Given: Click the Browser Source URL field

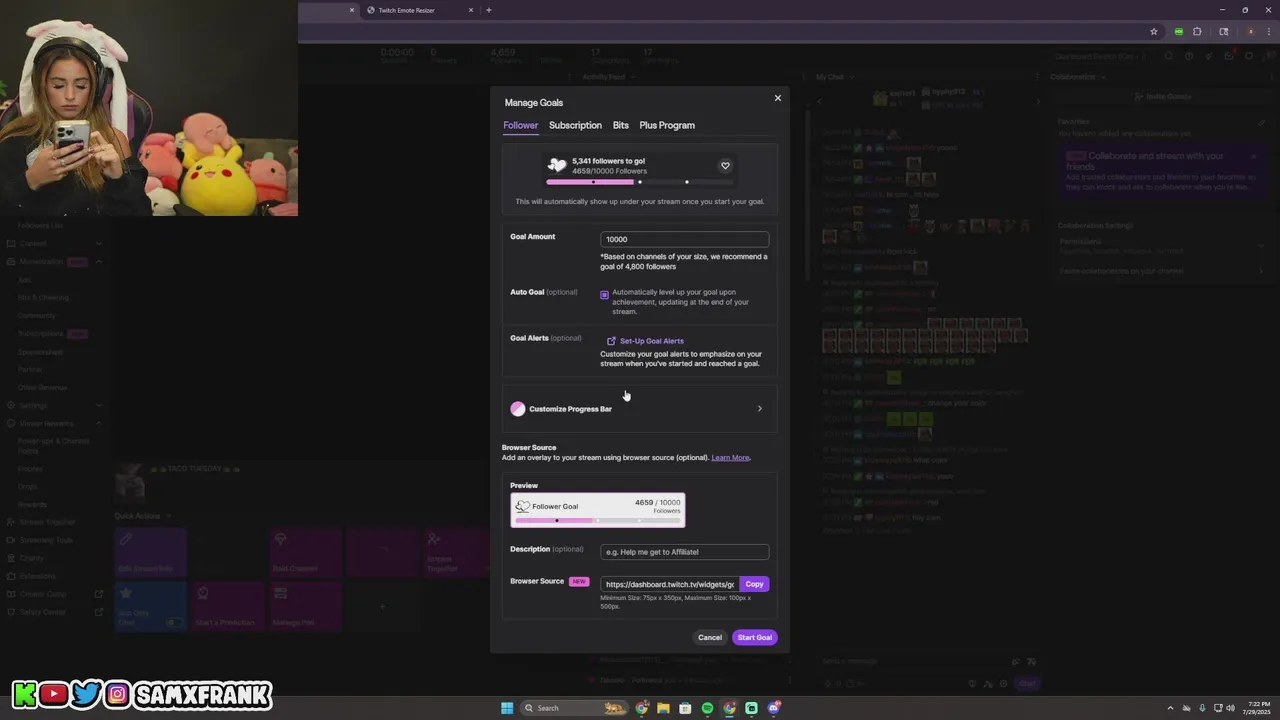Looking at the screenshot, I should (669, 584).
